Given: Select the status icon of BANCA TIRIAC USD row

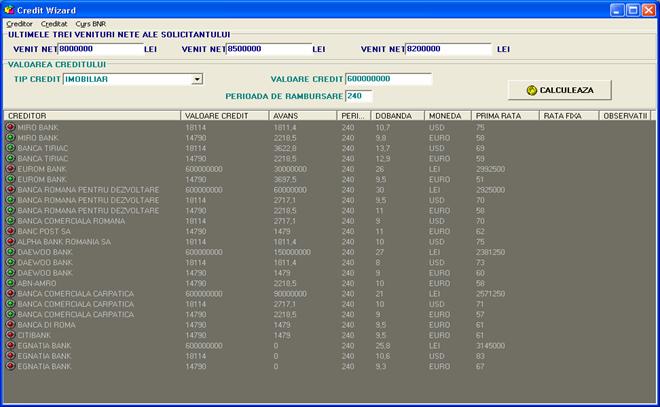Looking at the screenshot, I should coord(11,148).
